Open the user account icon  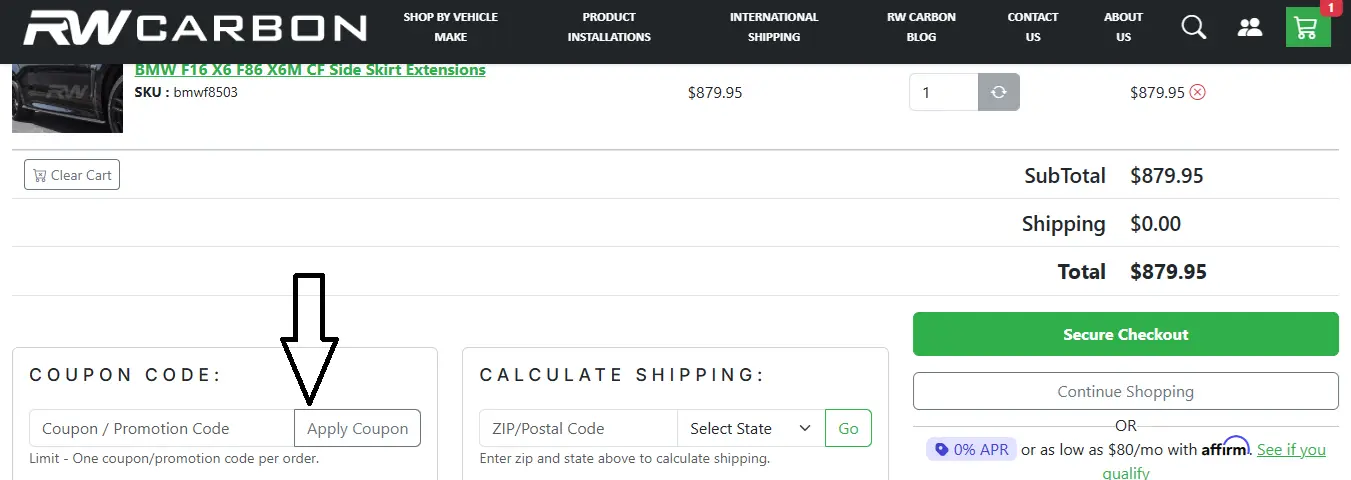click(x=1250, y=27)
